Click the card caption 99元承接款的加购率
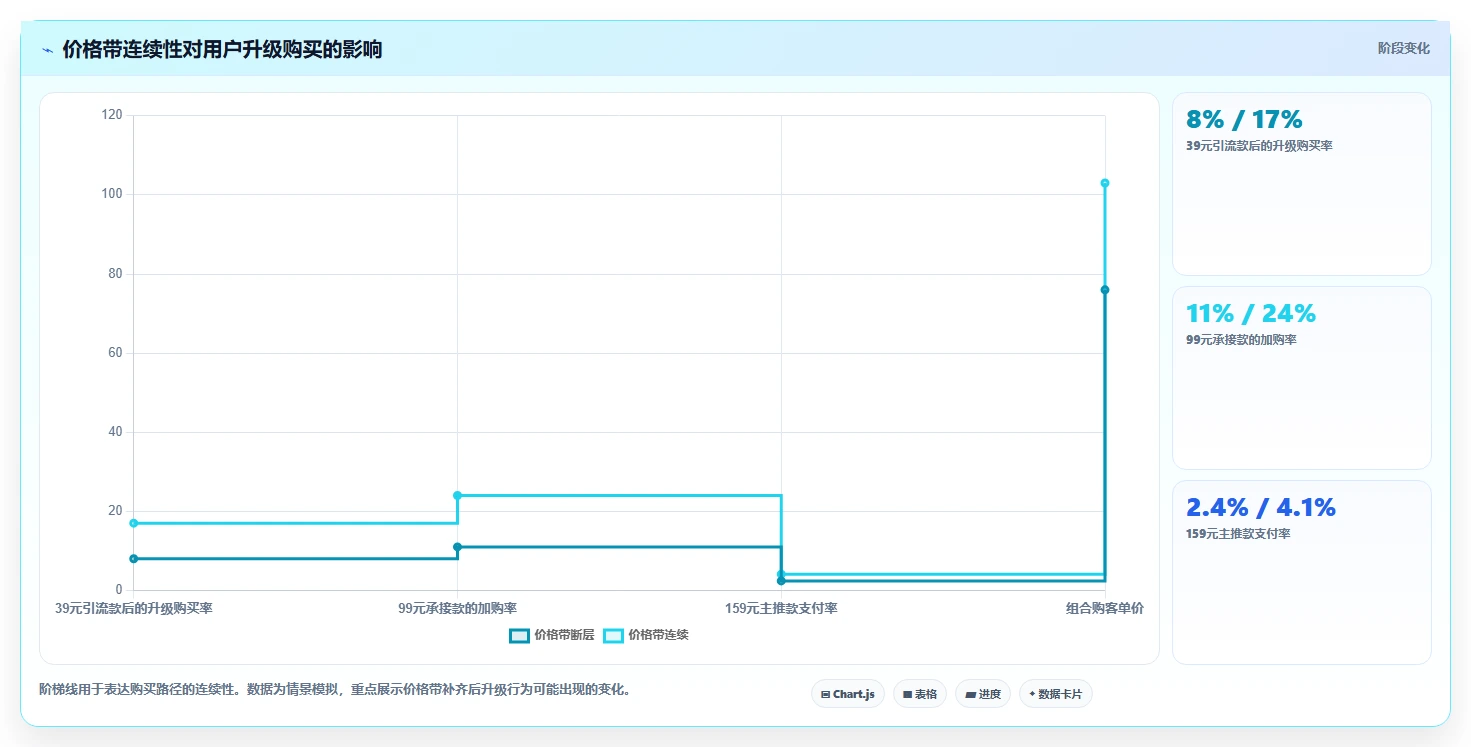Screen dimensions: 1471x747 click(x=1241, y=340)
